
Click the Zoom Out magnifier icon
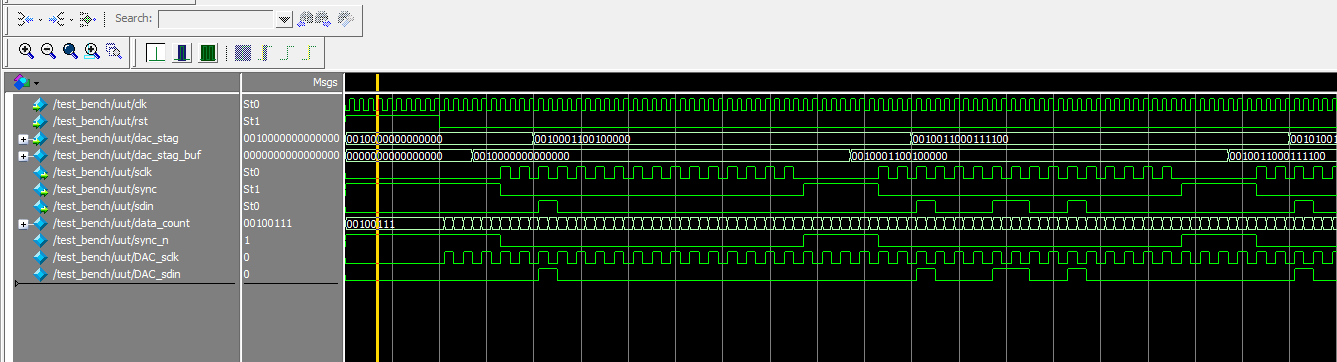48,51
